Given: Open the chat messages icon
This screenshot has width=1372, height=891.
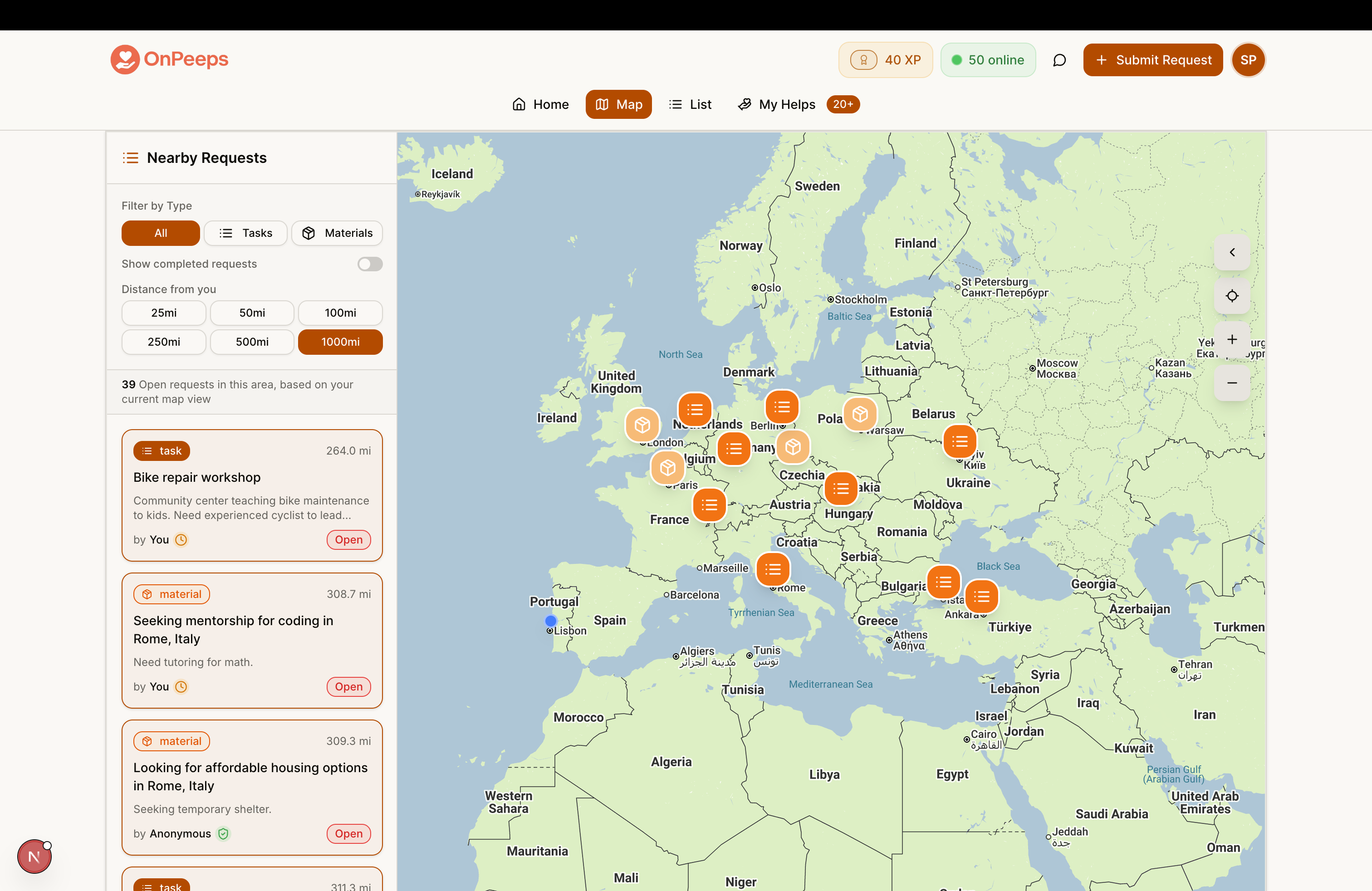Looking at the screenshot, I should point(1059,60).
